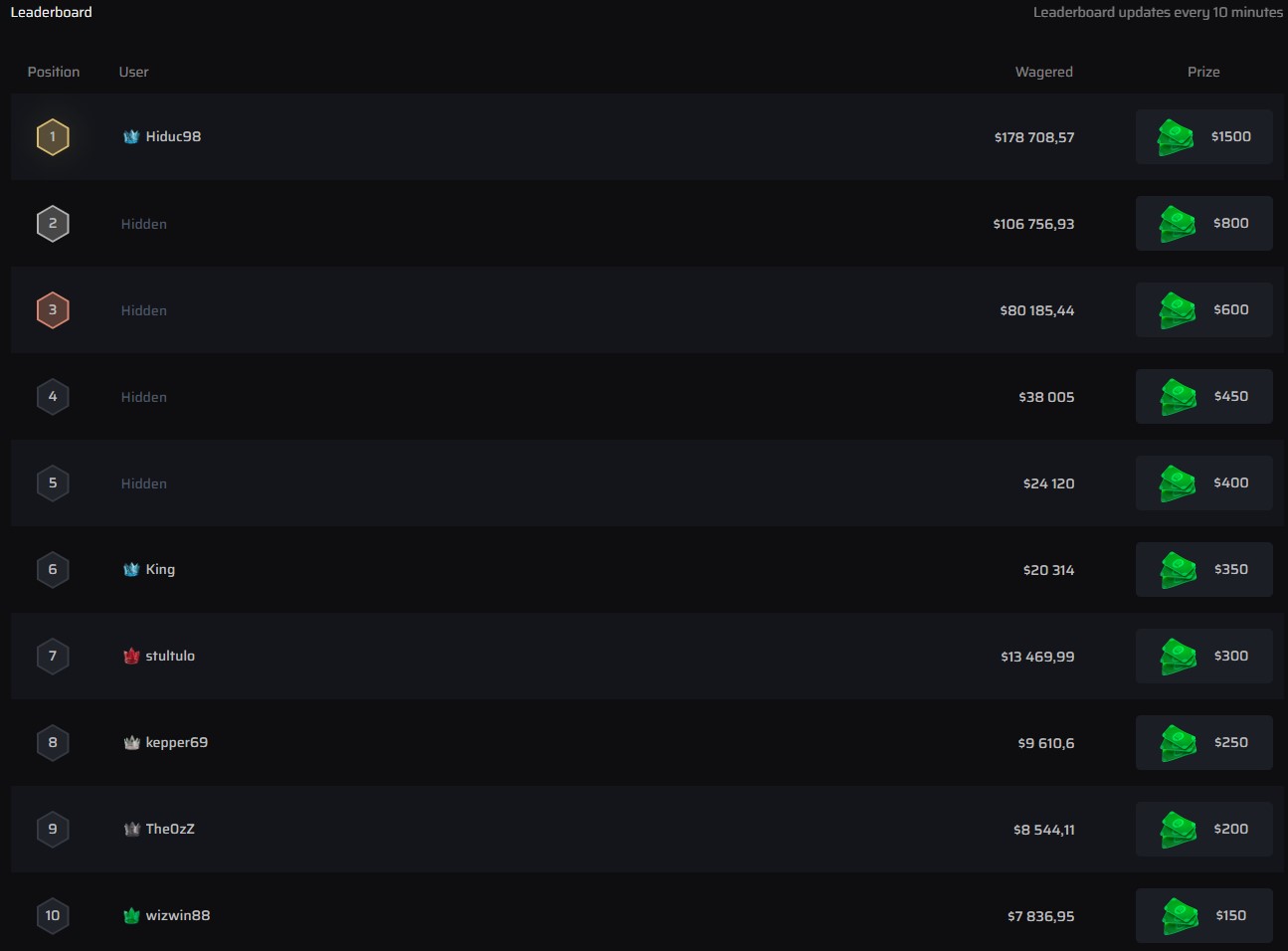The height and width of the screenshot is (951, 1288).
Task: Click the cash stack icon for $150 prize
Action: tap(1180, 916)
